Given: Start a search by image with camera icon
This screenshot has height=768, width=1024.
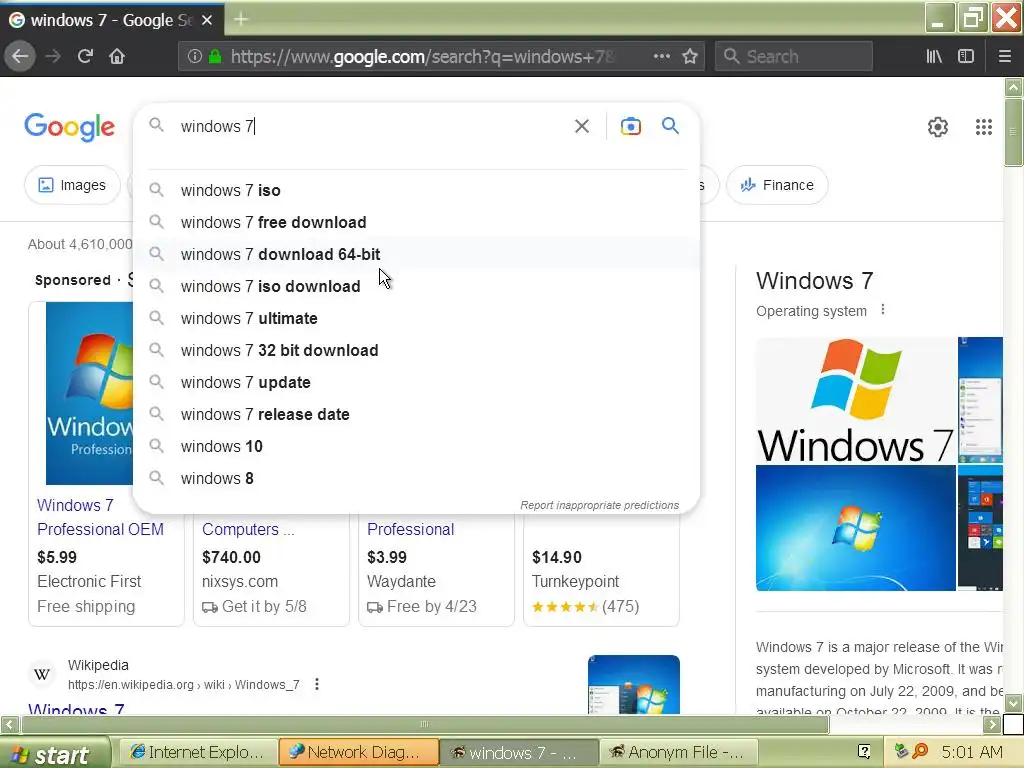Looking at the screenshot, I should [x=630, y=126].
